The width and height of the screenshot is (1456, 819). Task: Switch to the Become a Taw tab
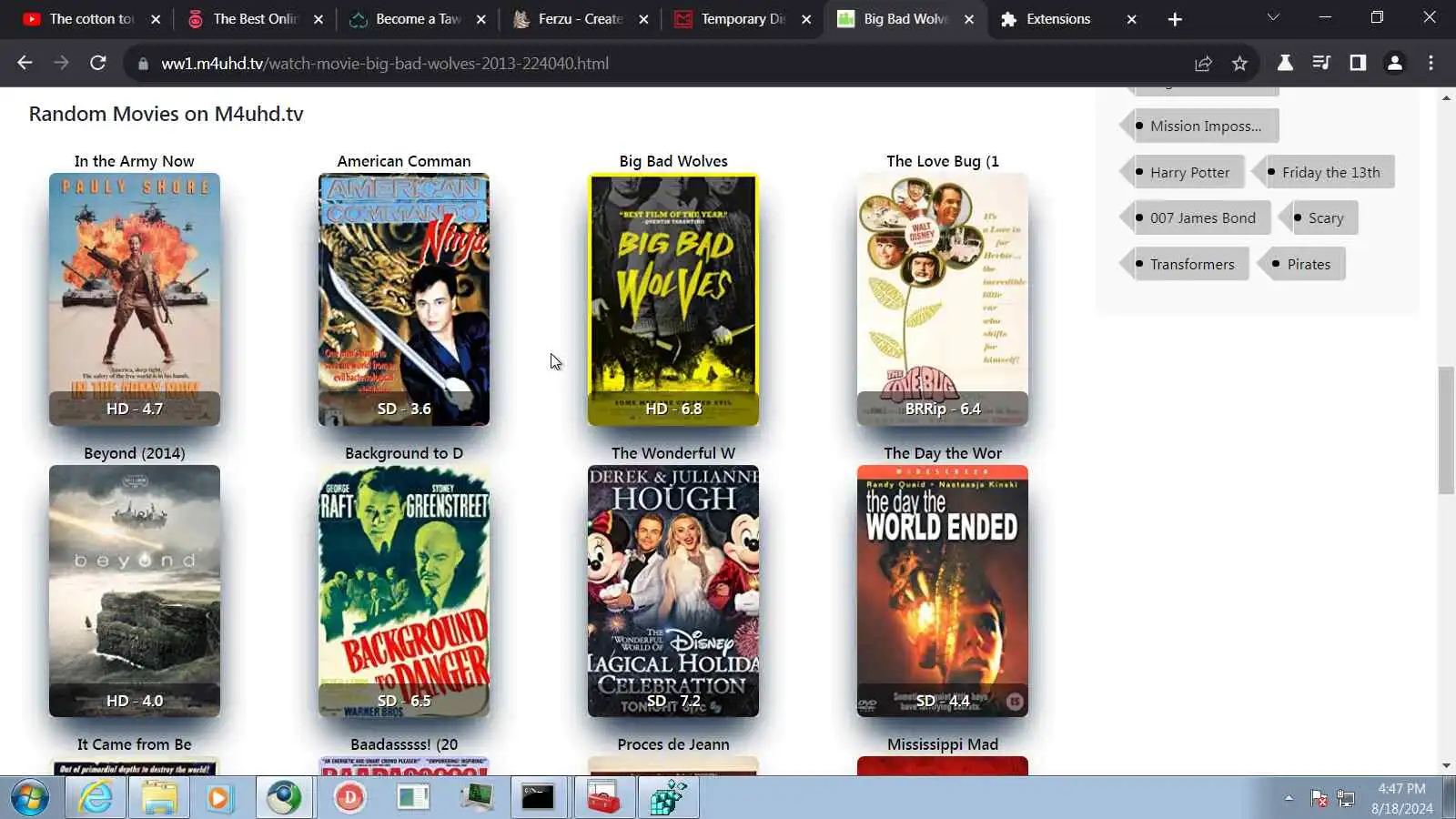coord(418,19)
